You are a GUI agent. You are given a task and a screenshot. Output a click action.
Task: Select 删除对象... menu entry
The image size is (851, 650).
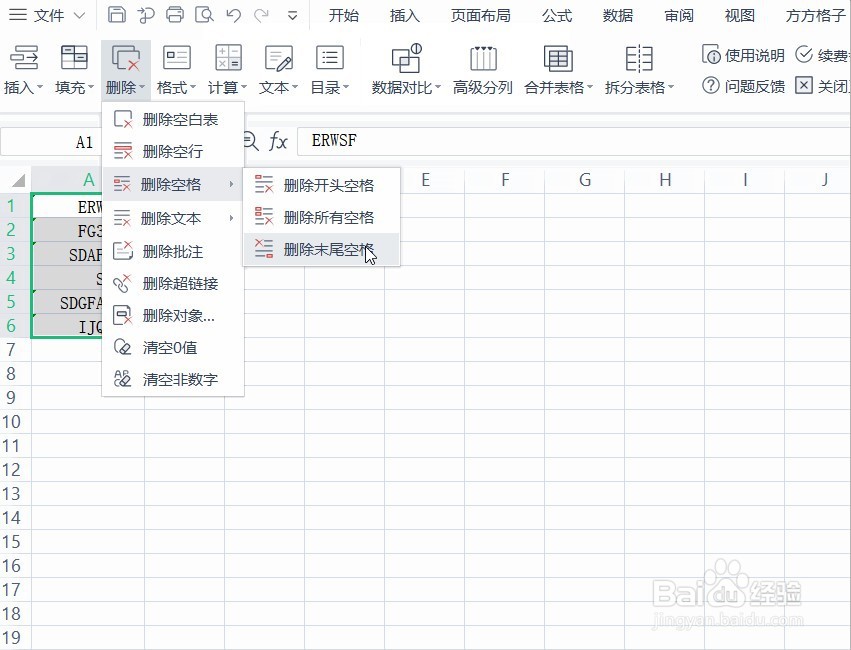click(x=173, y=315)
